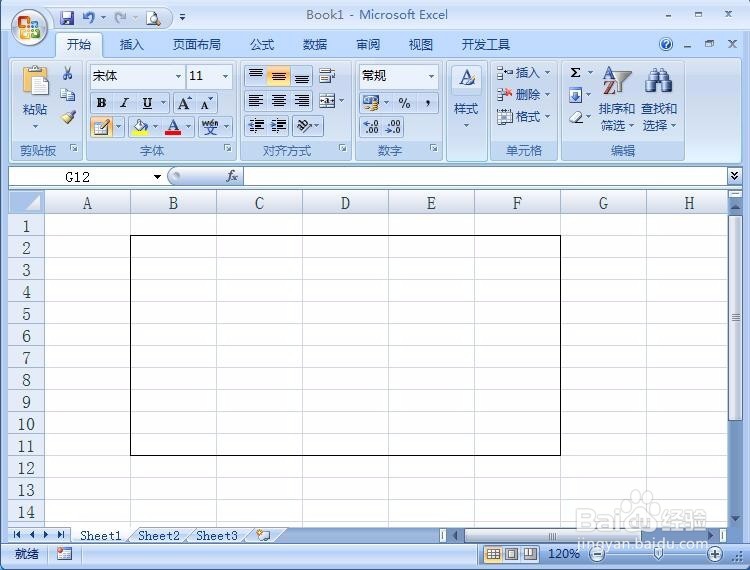Insert a function with fx button
This screenshot has width=750, height=570.
pos(232,176)
